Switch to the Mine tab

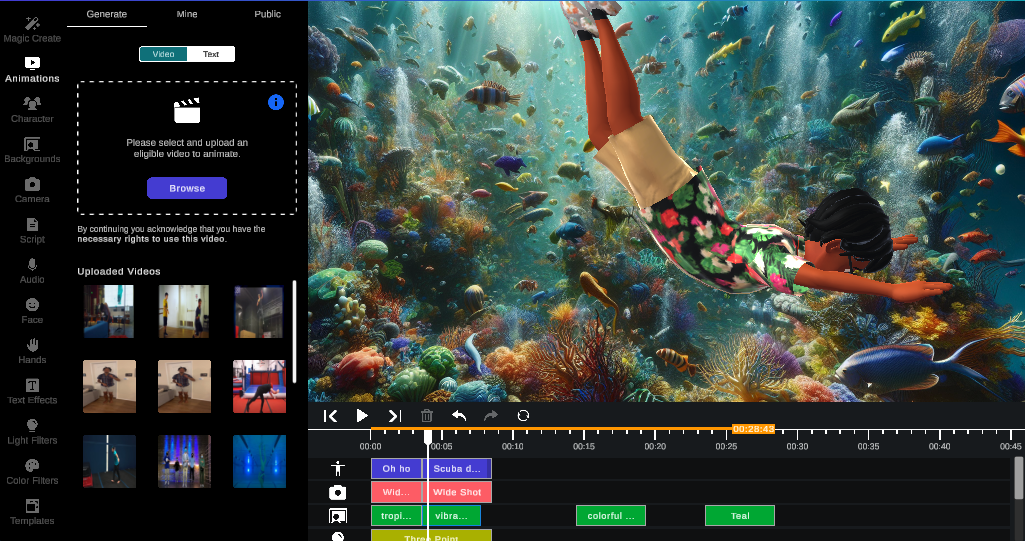coord(187,14)
